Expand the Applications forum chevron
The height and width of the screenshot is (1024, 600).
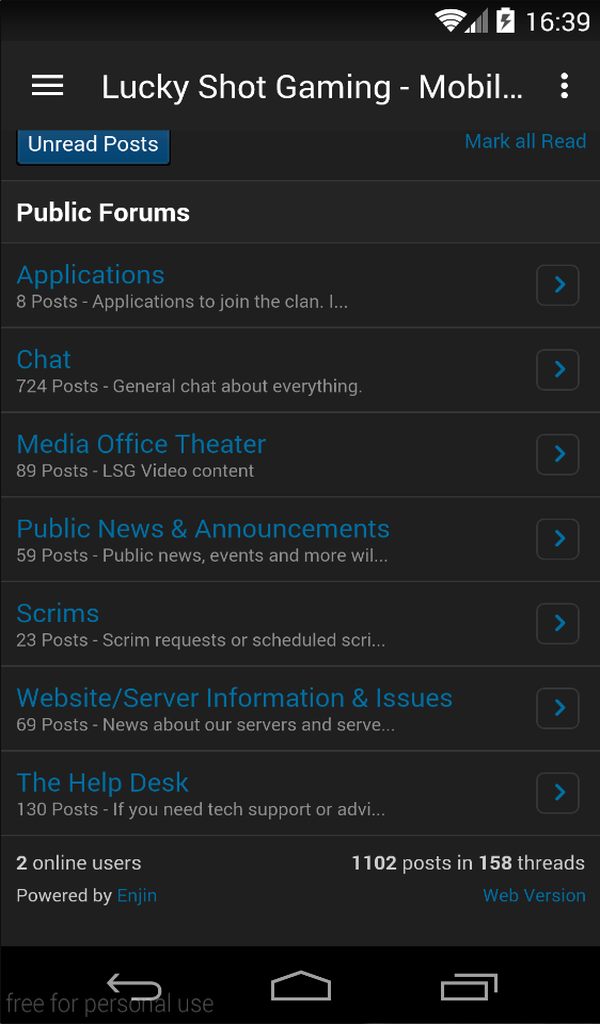[x=558, y=285]
